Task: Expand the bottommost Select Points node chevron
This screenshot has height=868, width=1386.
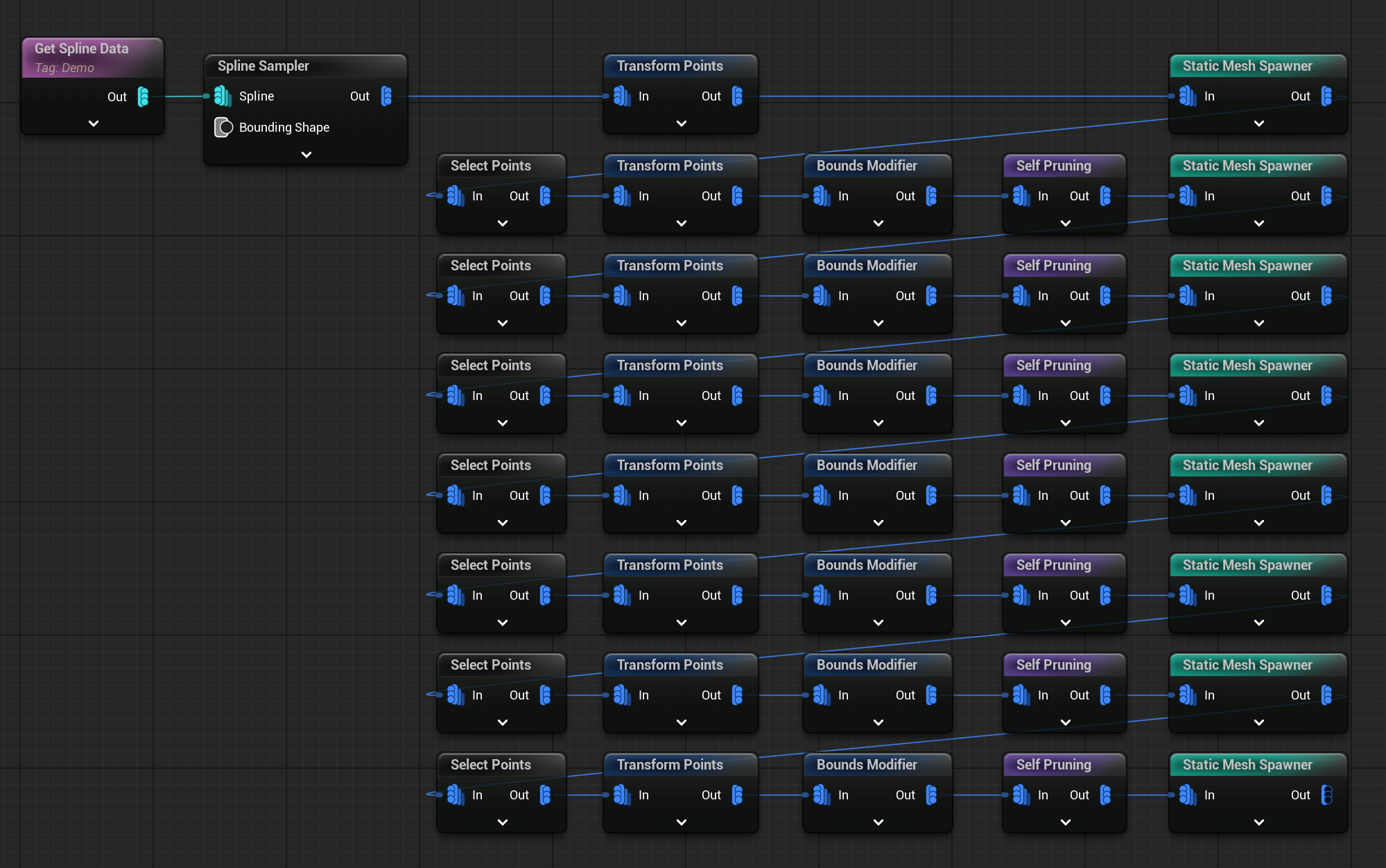Action: pyautogui.click(x=503, y=822)
